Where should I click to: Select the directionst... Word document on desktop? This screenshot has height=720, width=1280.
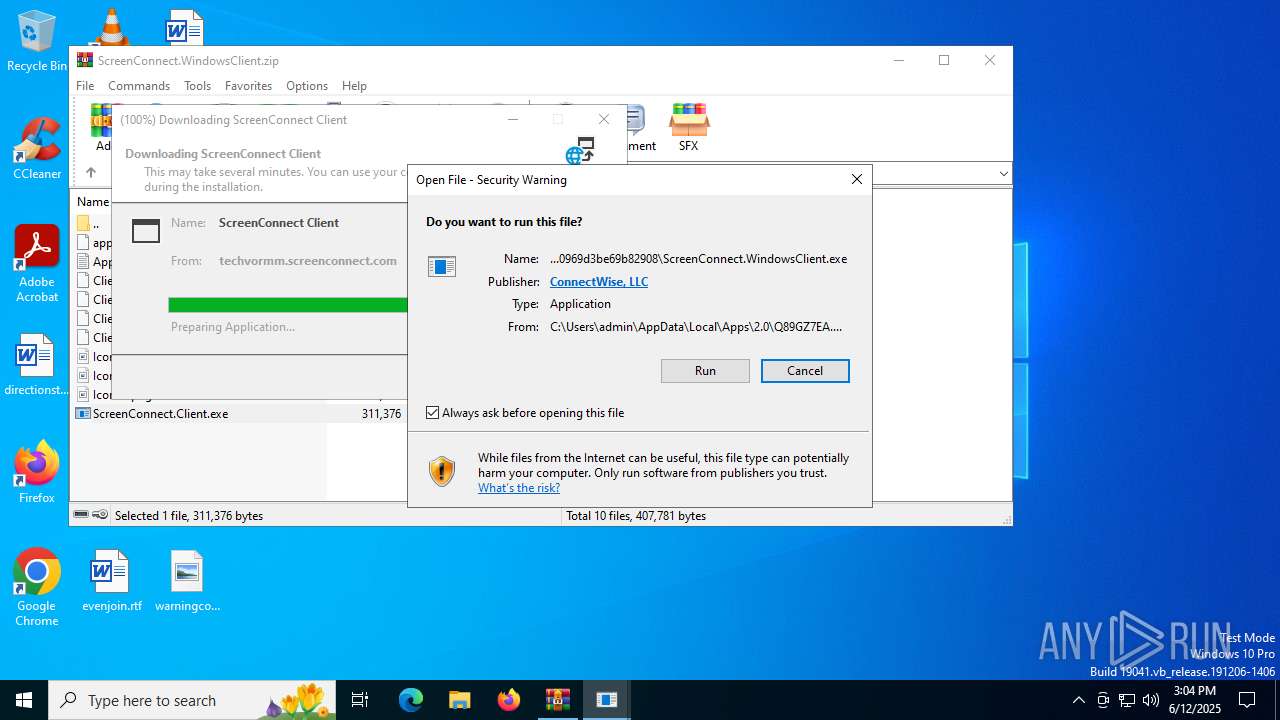click(37, 365)
